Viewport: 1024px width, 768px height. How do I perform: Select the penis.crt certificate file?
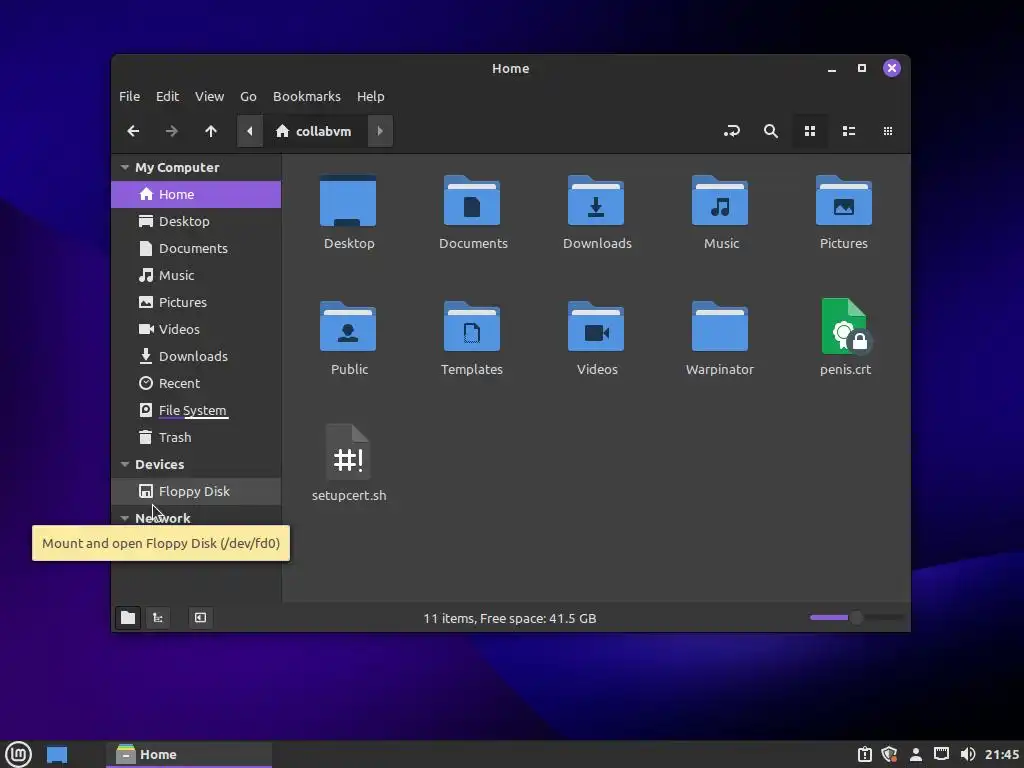click(x=845, y=327)
